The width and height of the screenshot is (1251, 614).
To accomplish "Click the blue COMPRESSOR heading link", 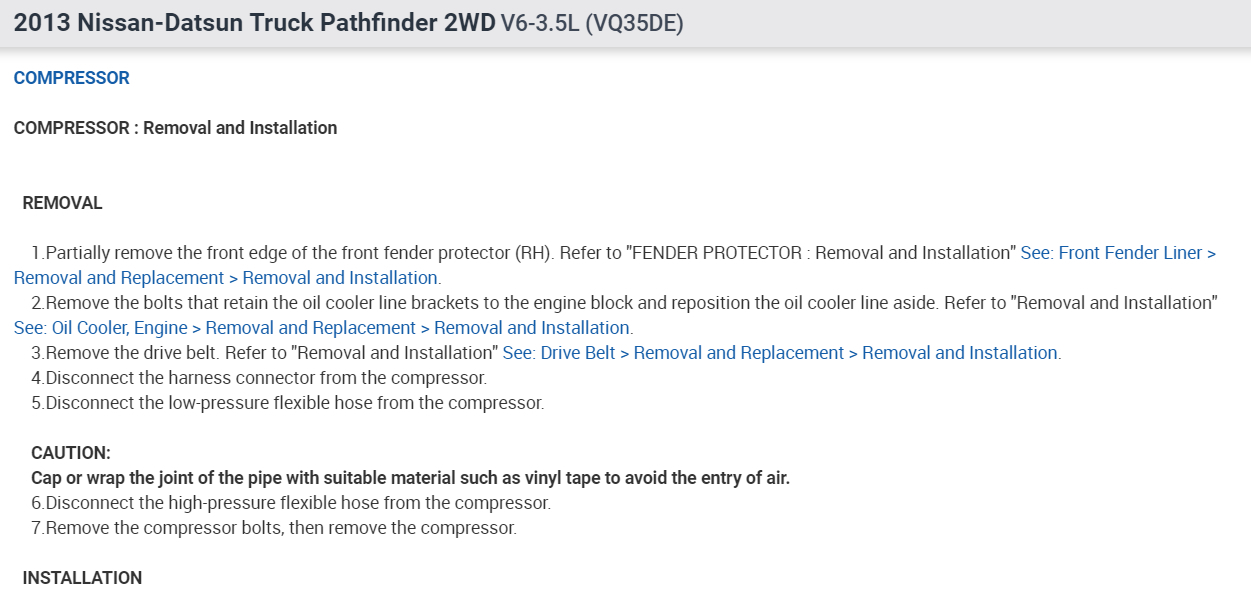I will 71,78.
